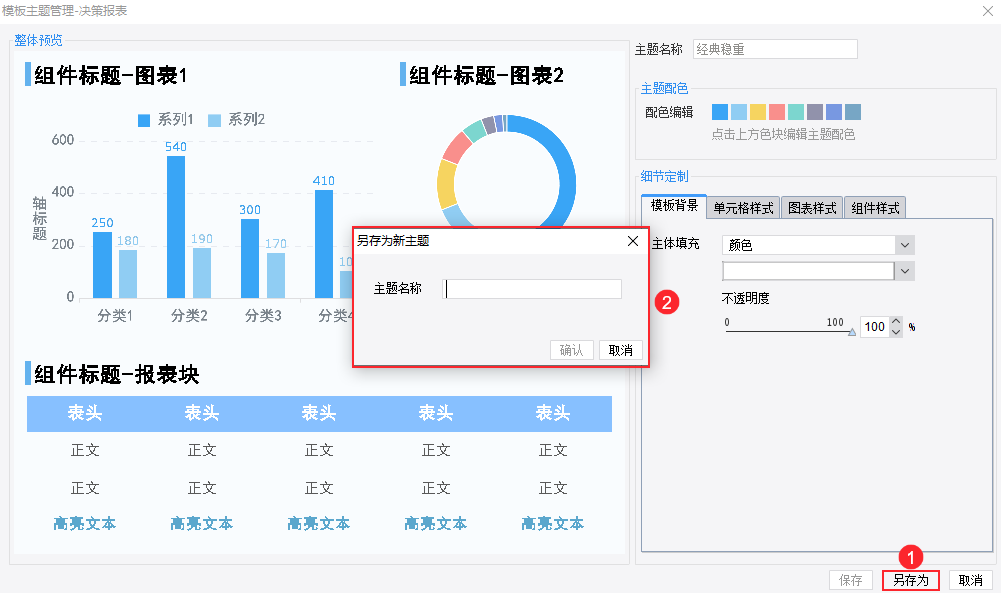Click the 分类2 axis label
The width and height of the screenshot is (1001, 593).
click(x=189, y=315)
